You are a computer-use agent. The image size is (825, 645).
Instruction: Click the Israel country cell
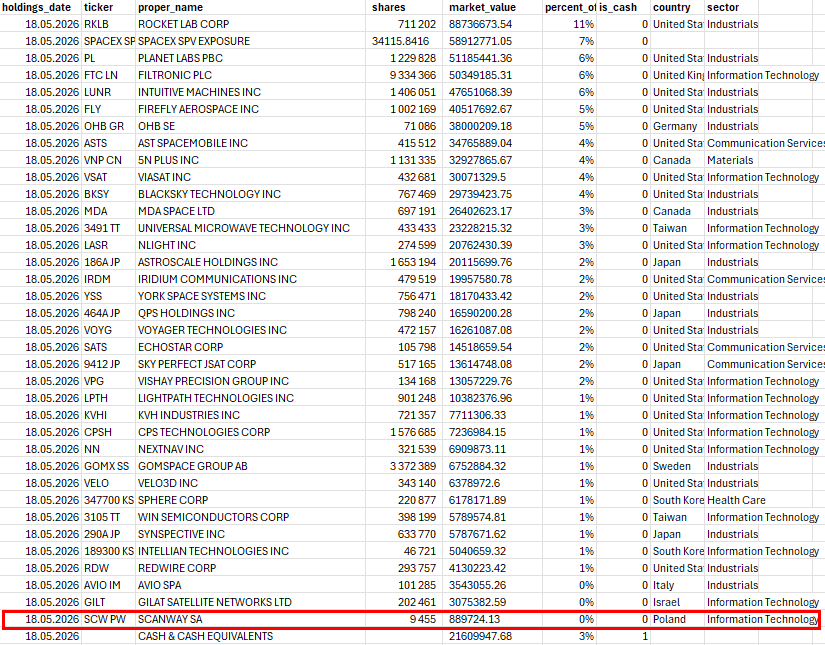677,602
